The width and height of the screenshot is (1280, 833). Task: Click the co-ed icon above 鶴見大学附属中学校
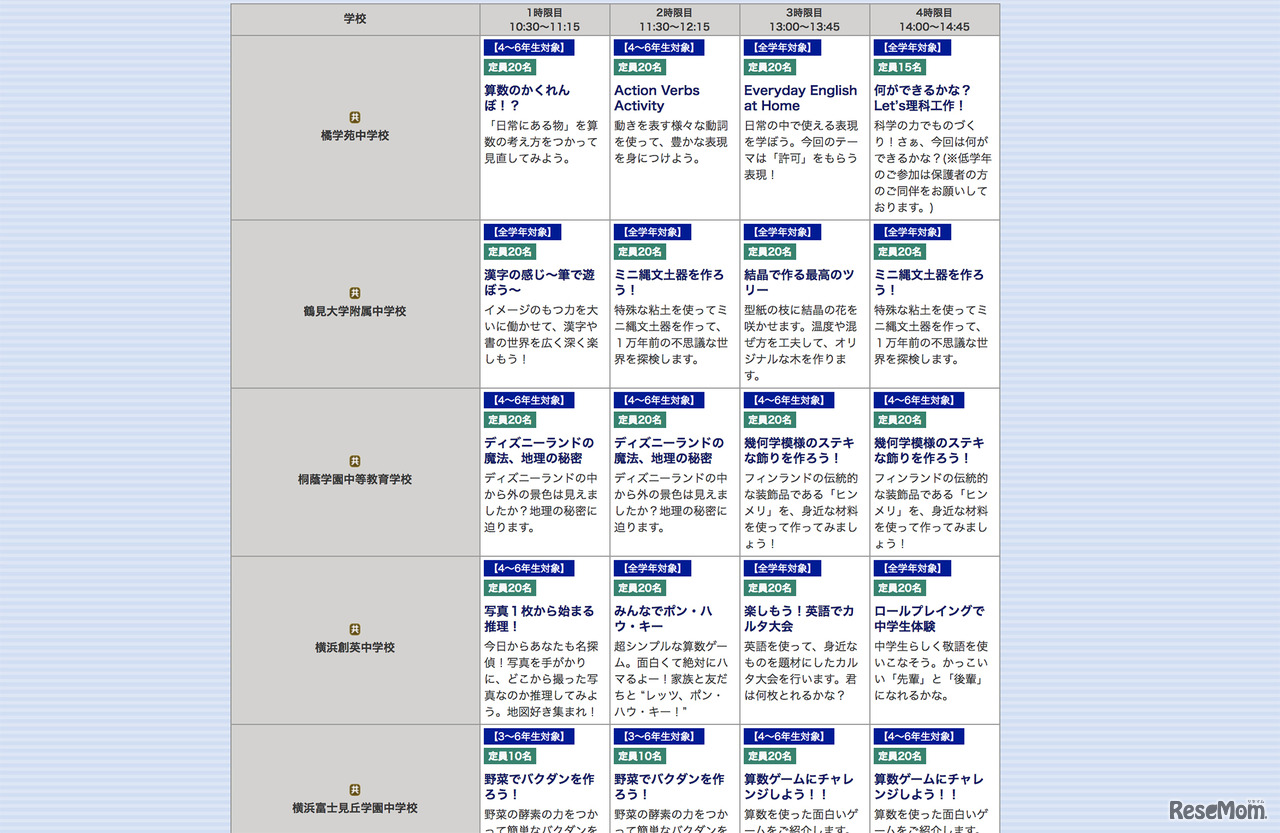355,294
